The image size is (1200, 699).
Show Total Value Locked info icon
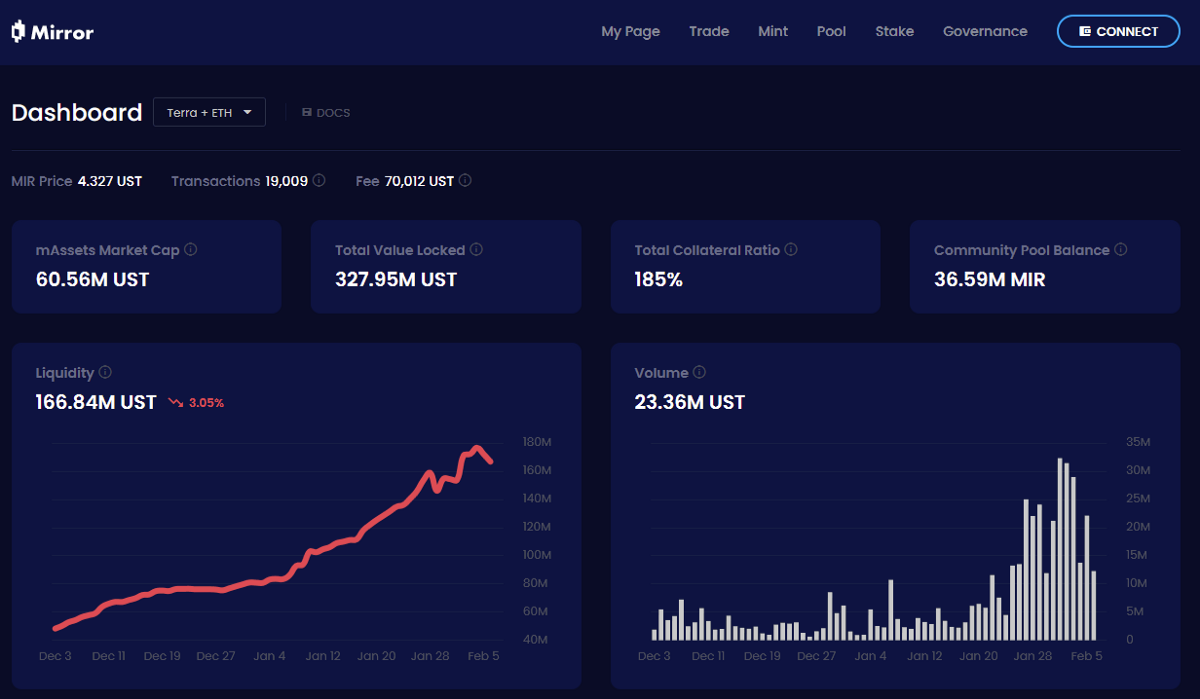pyautogui.click(x=476, y=249)
